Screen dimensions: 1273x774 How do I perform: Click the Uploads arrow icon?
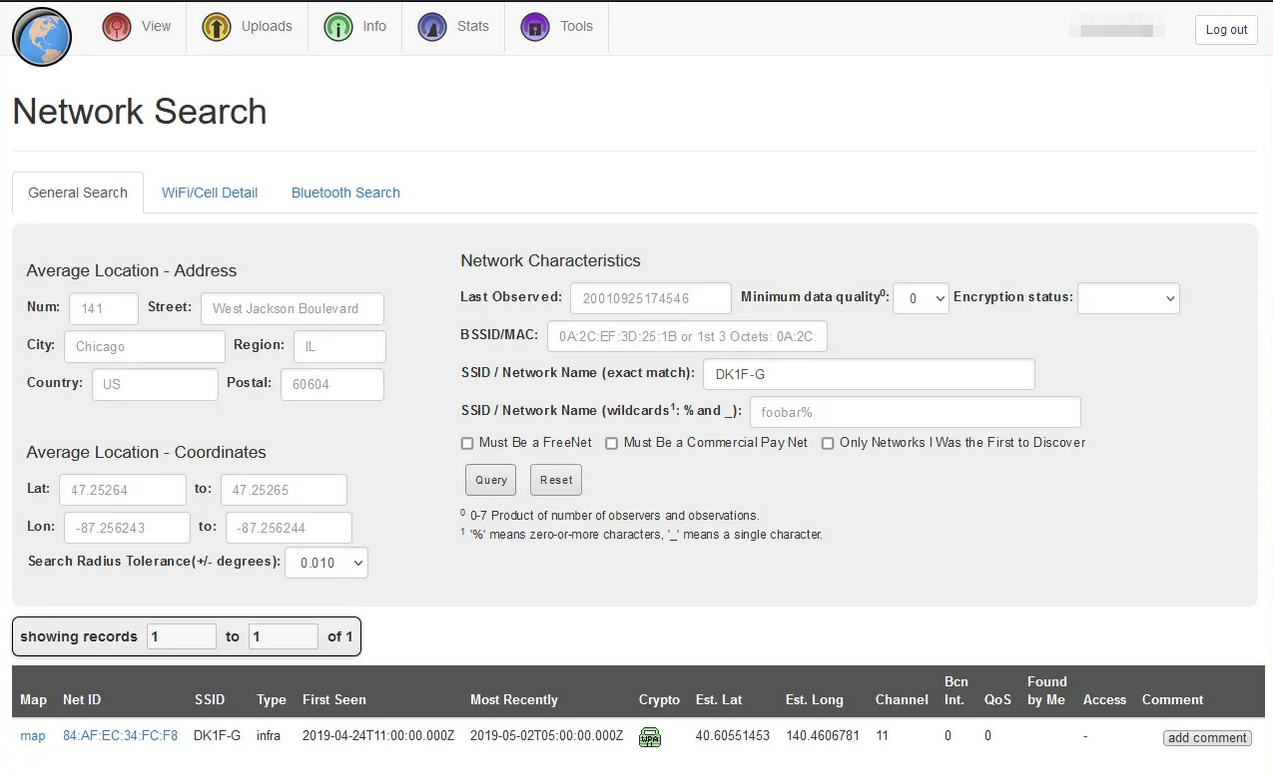pos(216,27)
